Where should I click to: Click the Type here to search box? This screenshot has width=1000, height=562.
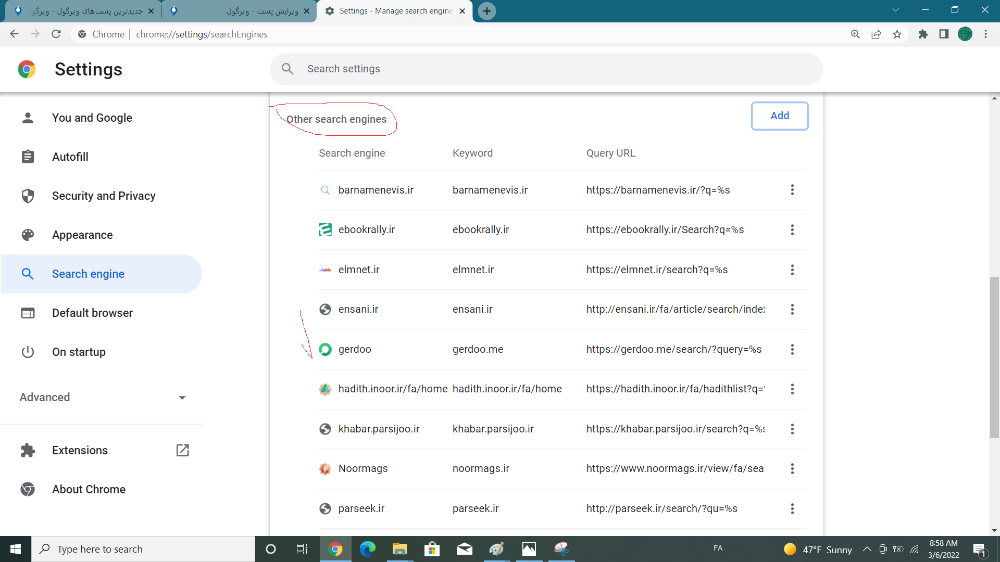point(143,549)
